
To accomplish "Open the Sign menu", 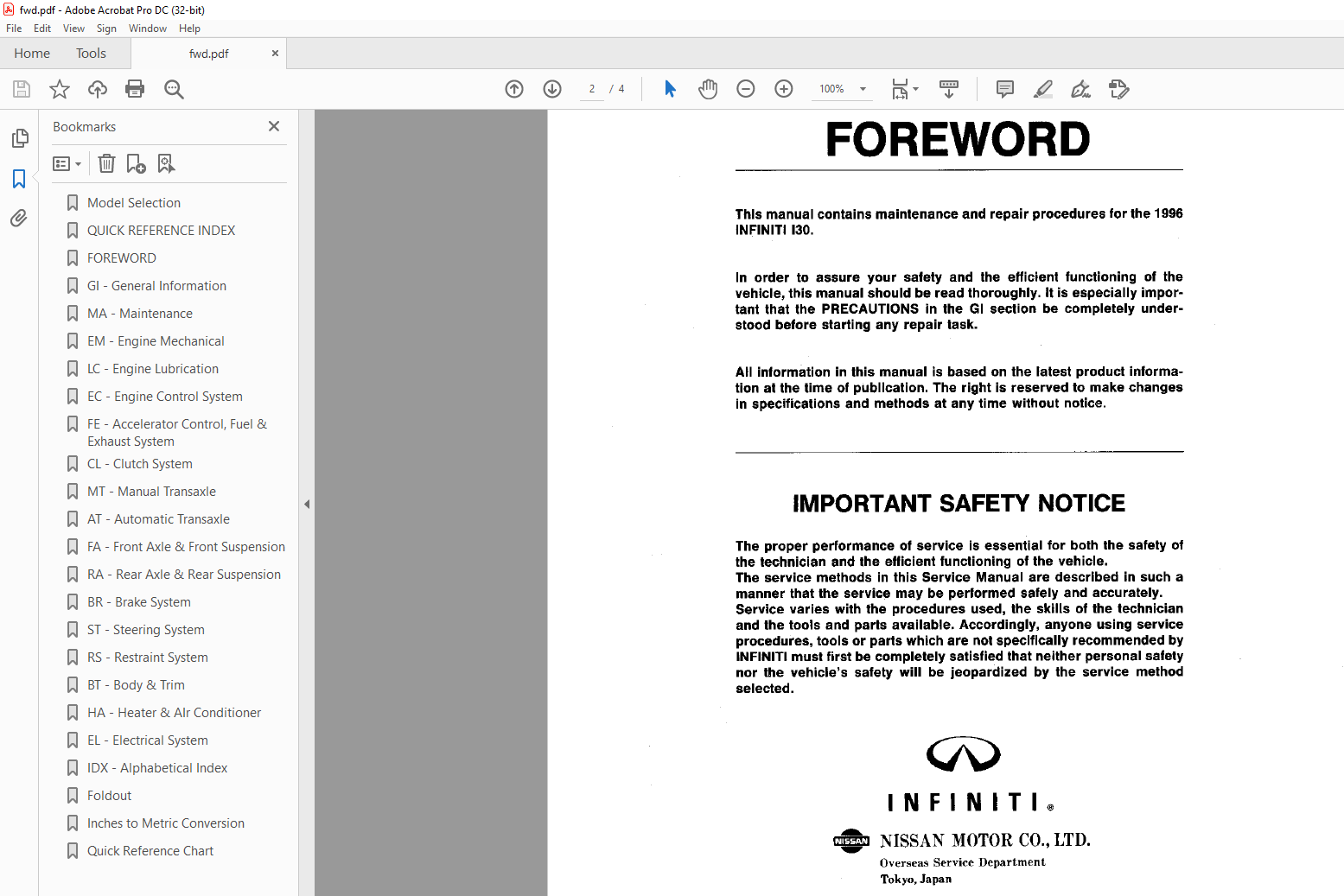I will tap(106, 29).
